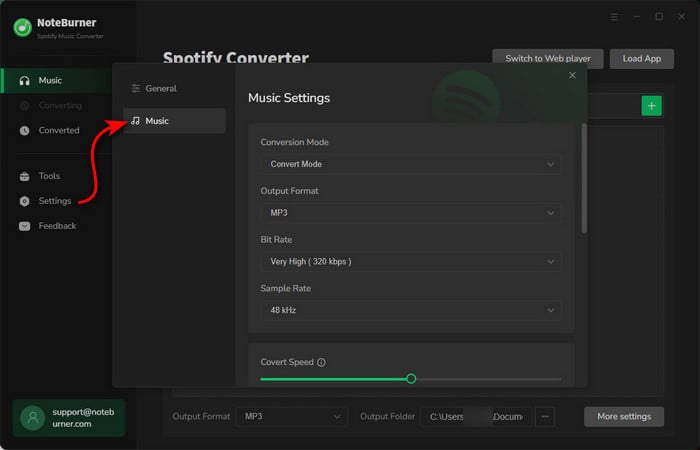Click the music note icon in settings
The width and height of the screenshot is (700, 450).
point(136,121)
